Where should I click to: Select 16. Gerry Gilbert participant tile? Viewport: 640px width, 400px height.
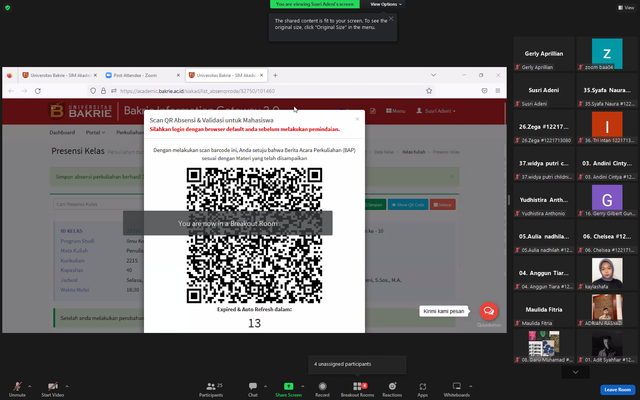(x=607, y=200)
